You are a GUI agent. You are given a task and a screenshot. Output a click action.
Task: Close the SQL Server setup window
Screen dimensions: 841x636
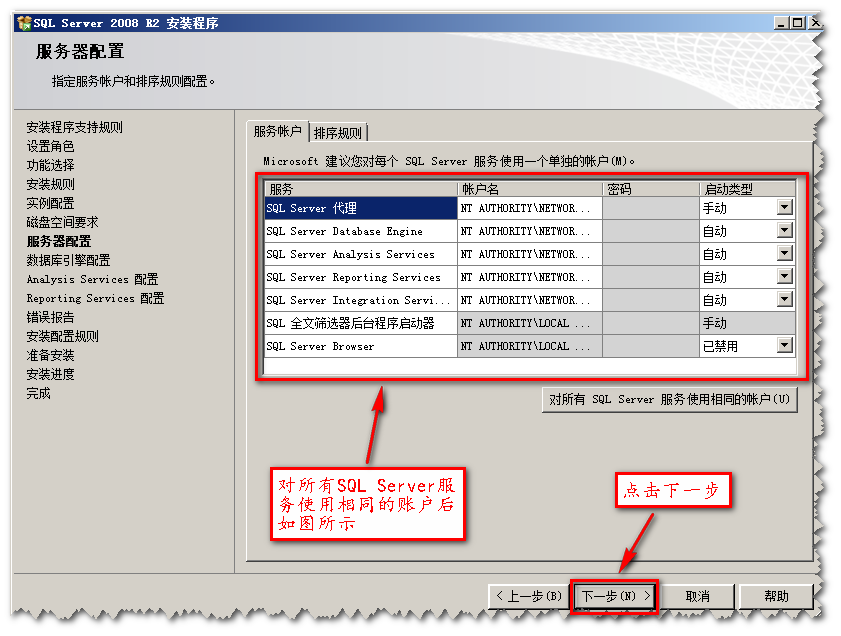[x=814, y=23]
